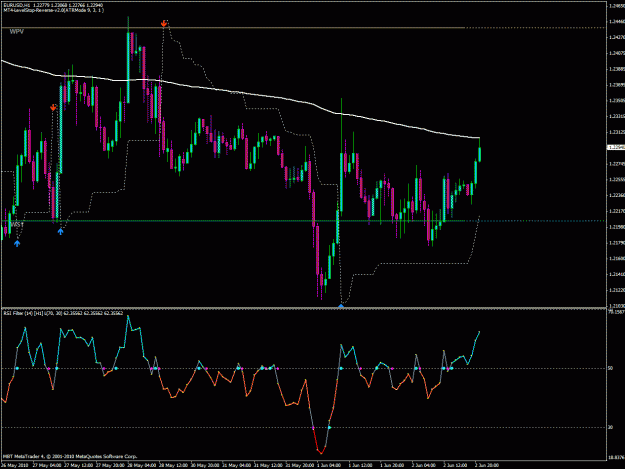The image size is (625, 469).
Task: Click the RSI level 30 axis label
Action: pyautogui.click(x=610, y=427)
